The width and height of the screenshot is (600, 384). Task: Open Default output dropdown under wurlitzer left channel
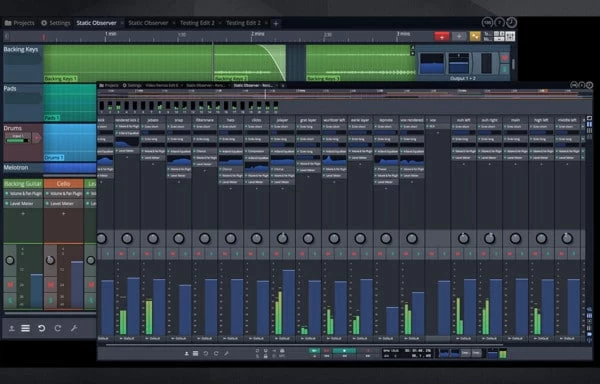click(334, 338)
